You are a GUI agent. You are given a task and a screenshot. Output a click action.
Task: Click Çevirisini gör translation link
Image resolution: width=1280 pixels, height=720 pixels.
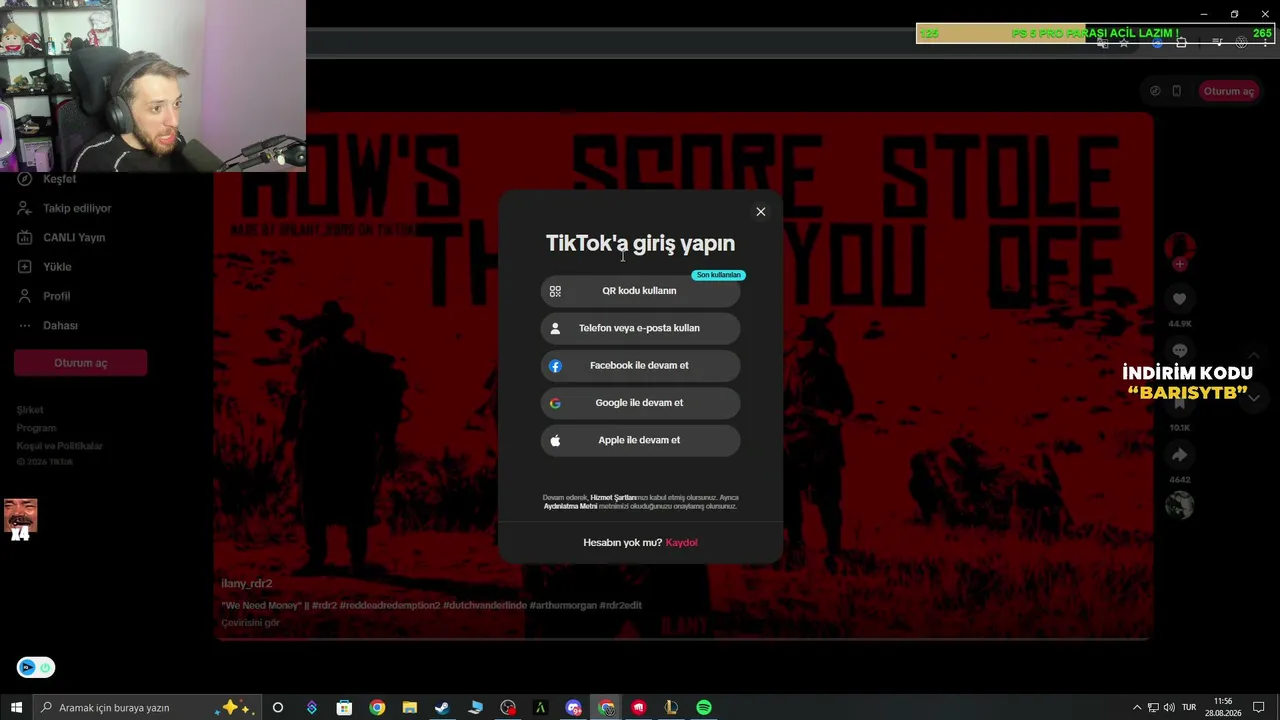point(250,623)
